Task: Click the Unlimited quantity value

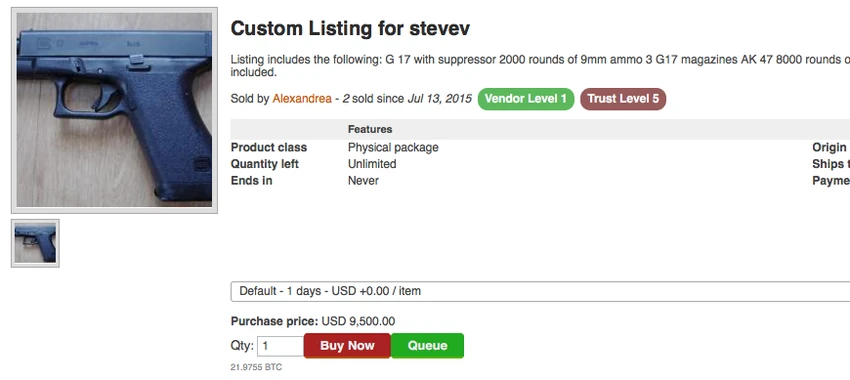Action: pos(372,164)
